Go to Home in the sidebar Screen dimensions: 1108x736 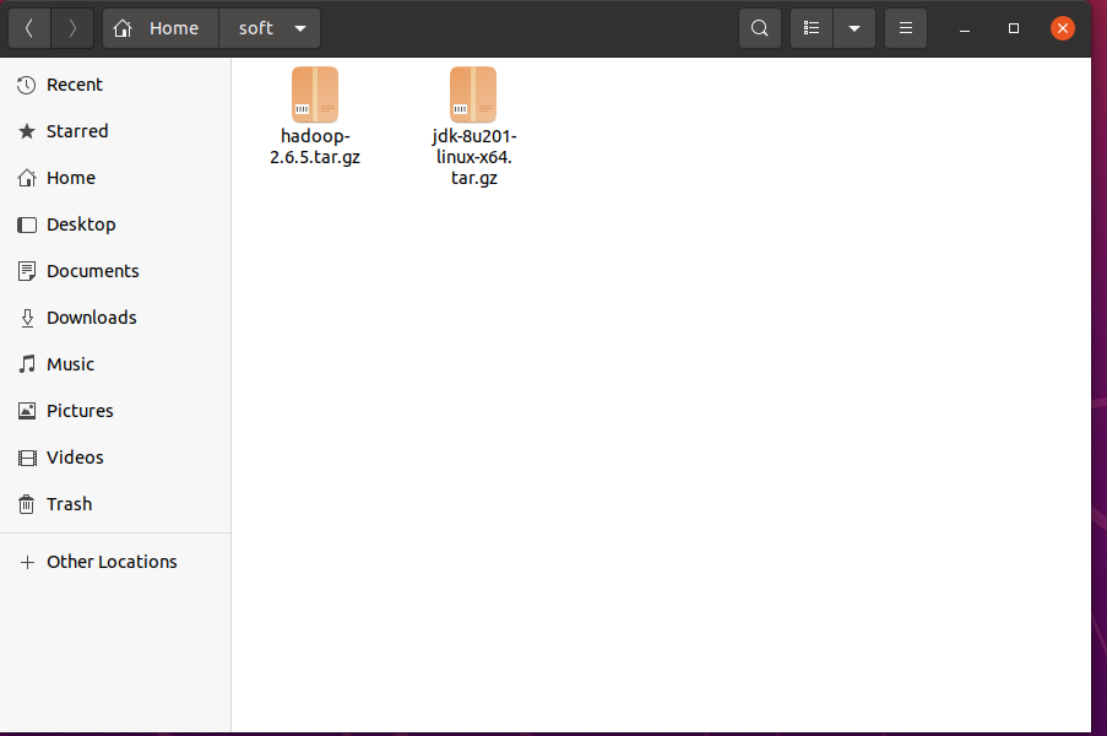[115, 178]
